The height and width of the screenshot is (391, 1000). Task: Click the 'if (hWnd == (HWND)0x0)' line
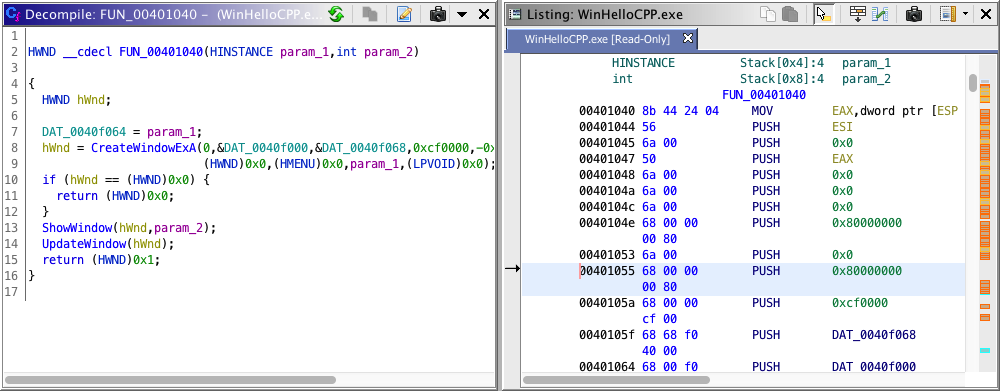click(126, 180)
